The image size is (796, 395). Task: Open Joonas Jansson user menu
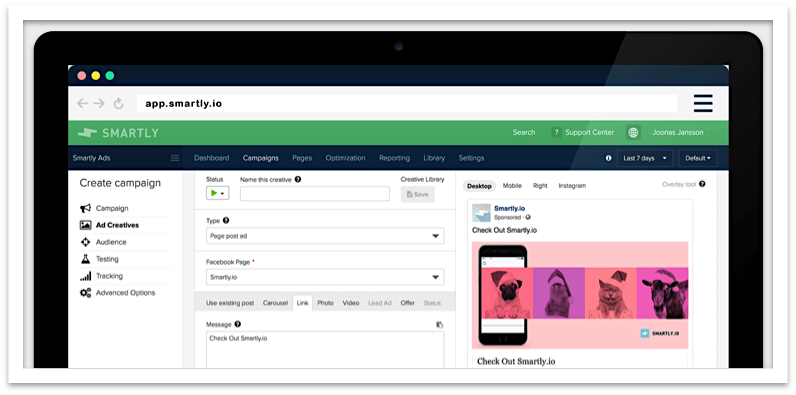point(681,133)
